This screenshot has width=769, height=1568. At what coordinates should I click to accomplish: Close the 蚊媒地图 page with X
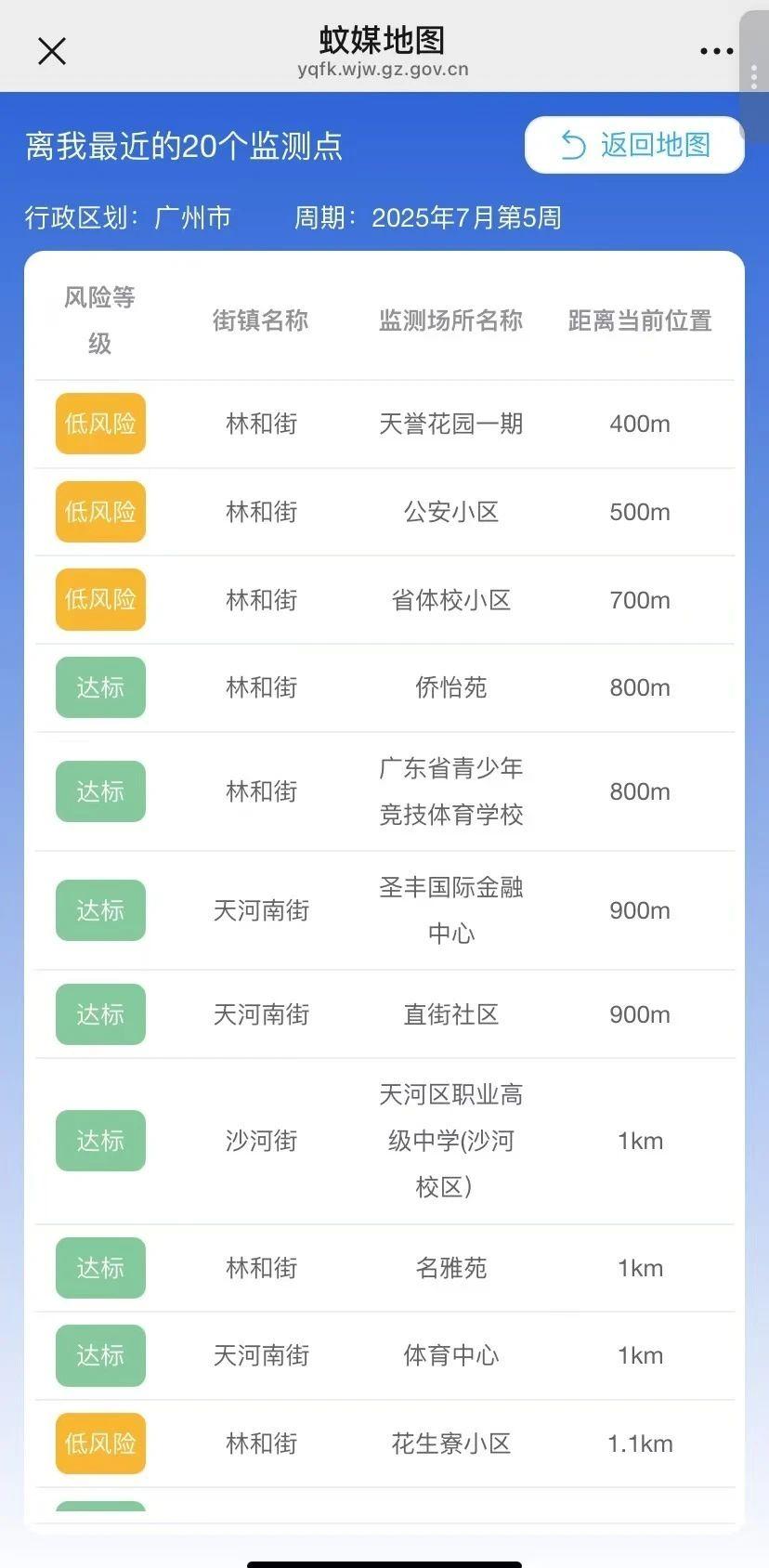coord(52,51)
